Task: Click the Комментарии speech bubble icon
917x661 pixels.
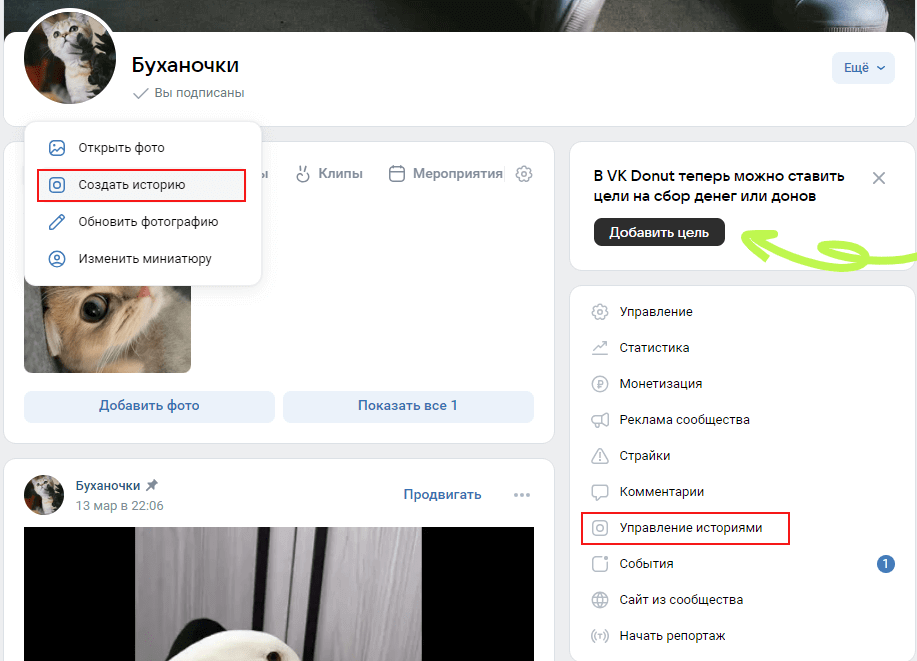Action: 599,492
